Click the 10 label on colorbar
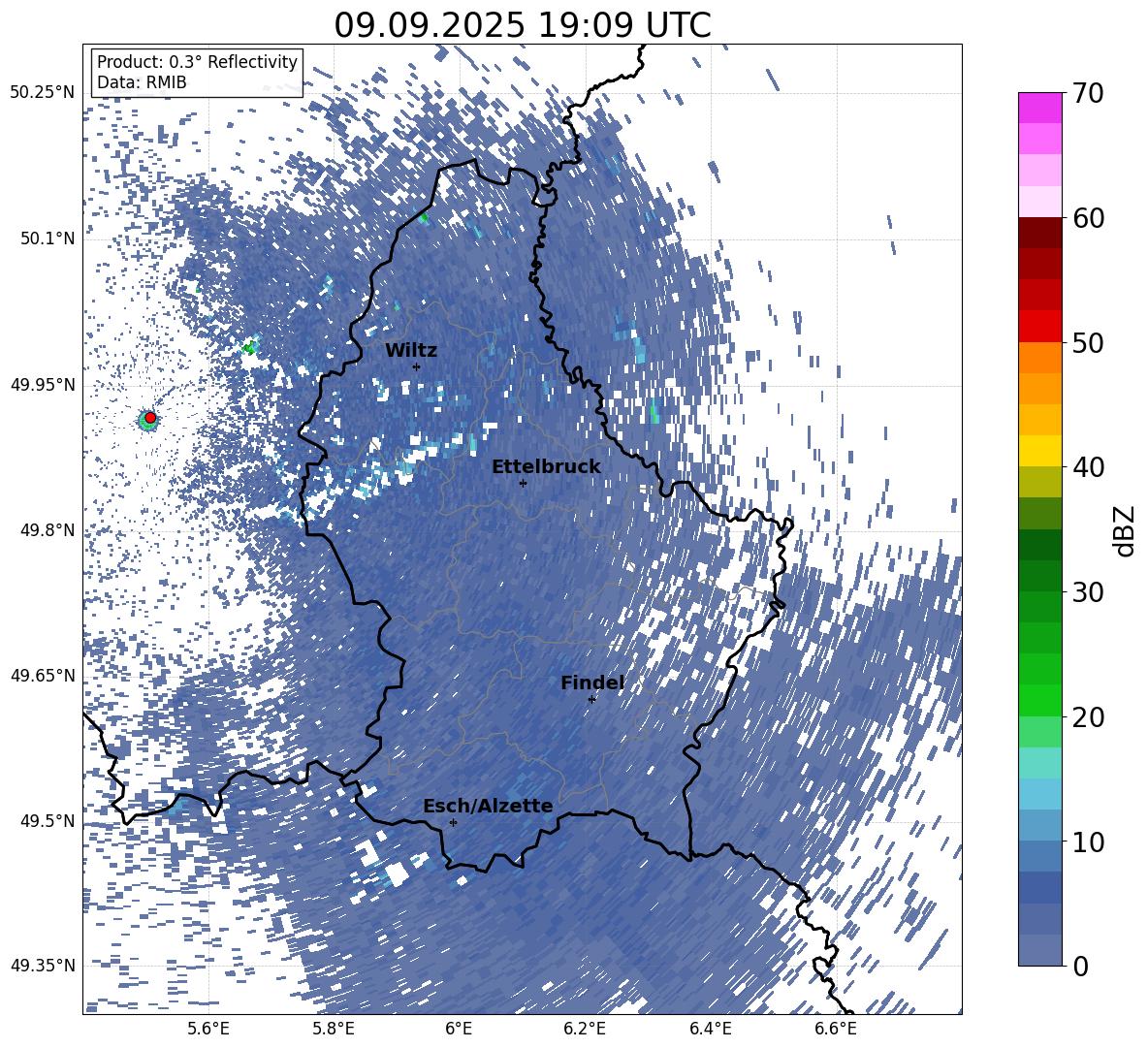The width and height of the screenshot is (1148, 1048). coord(1087,842)
